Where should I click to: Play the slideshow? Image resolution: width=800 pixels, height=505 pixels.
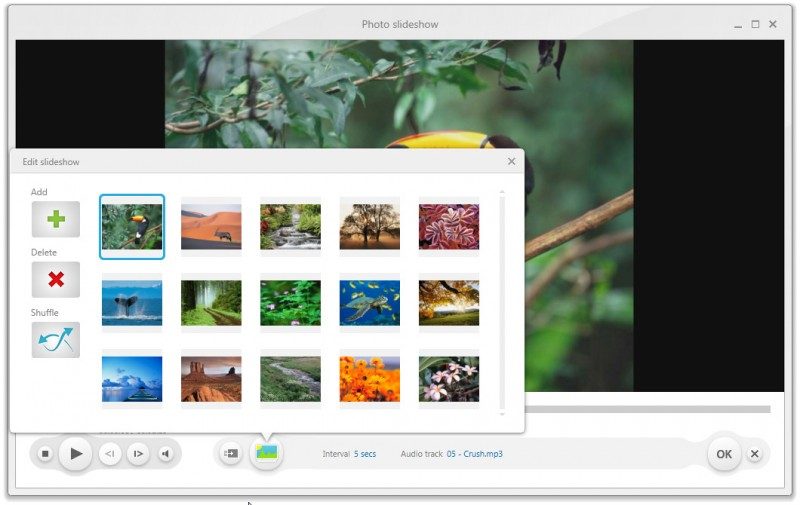(76, 453)
